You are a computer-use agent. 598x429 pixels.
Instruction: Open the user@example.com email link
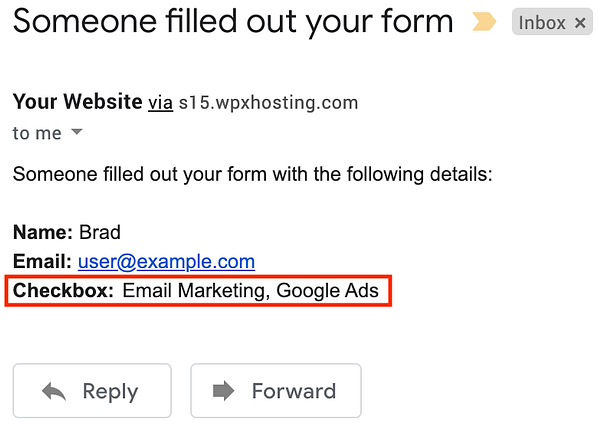[x=166, y=262]
